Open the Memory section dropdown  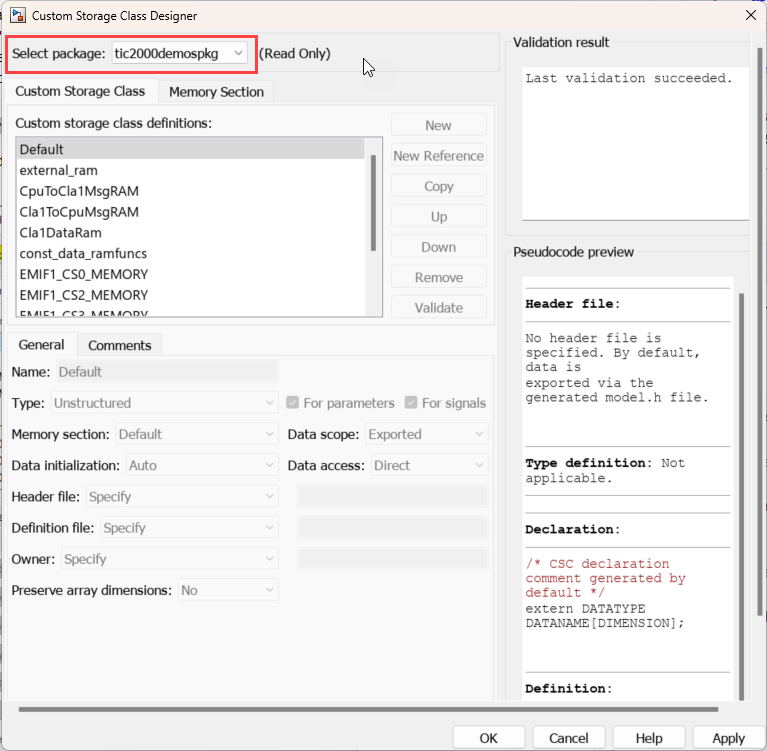click(197, 434)
